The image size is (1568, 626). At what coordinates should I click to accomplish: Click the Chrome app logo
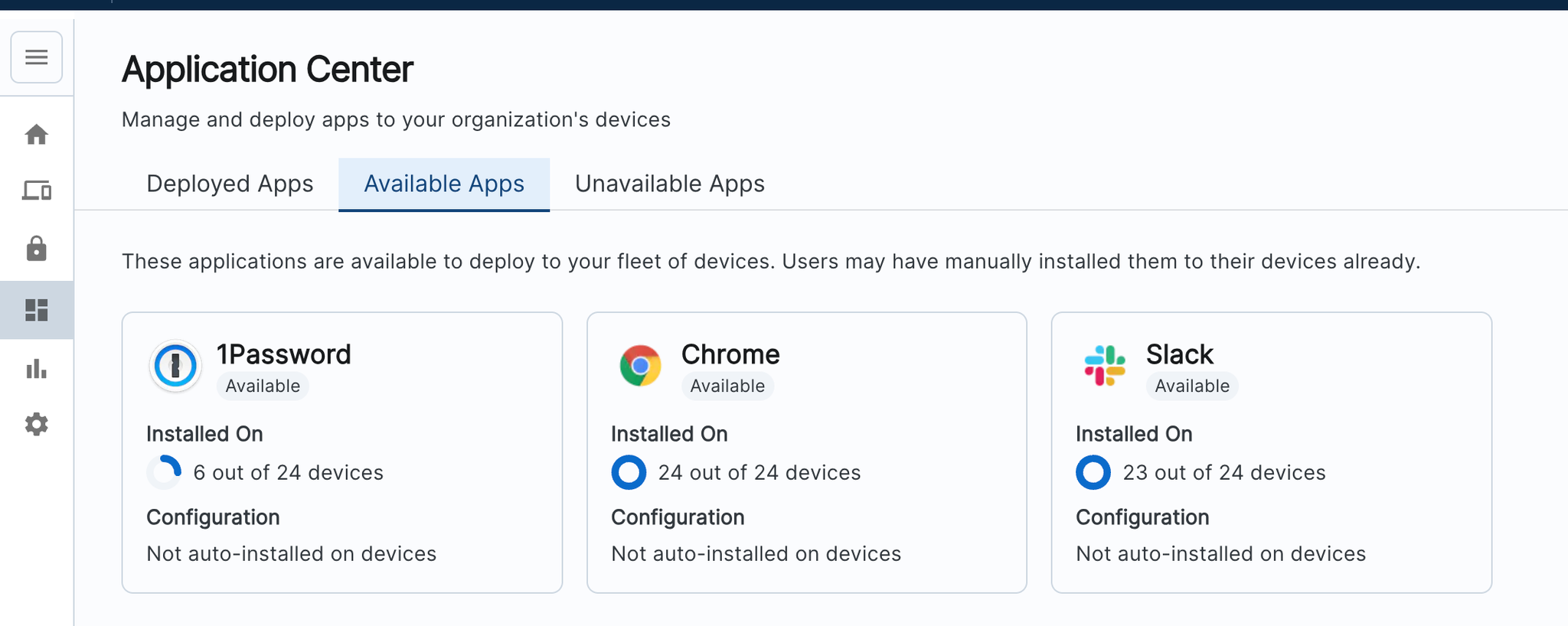pos(640,367)
